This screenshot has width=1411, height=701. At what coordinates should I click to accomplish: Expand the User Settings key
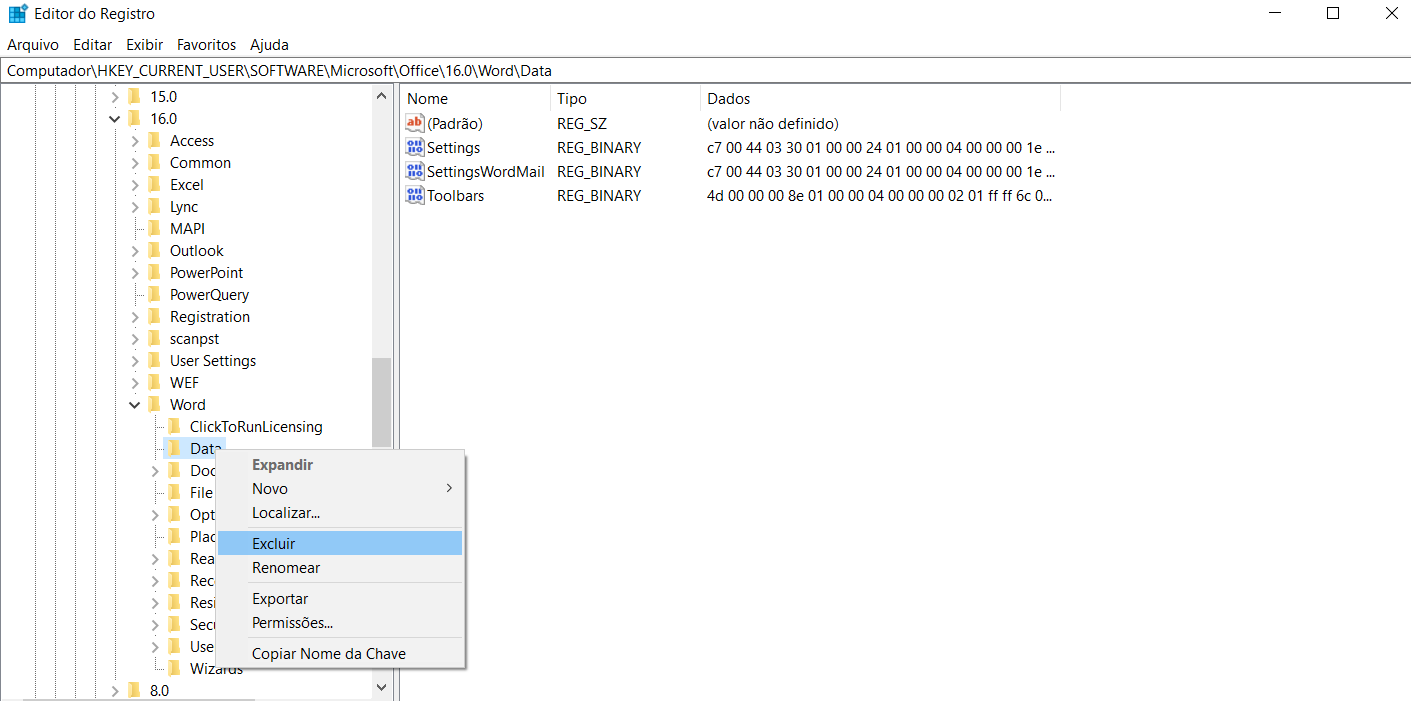(135, 361)
